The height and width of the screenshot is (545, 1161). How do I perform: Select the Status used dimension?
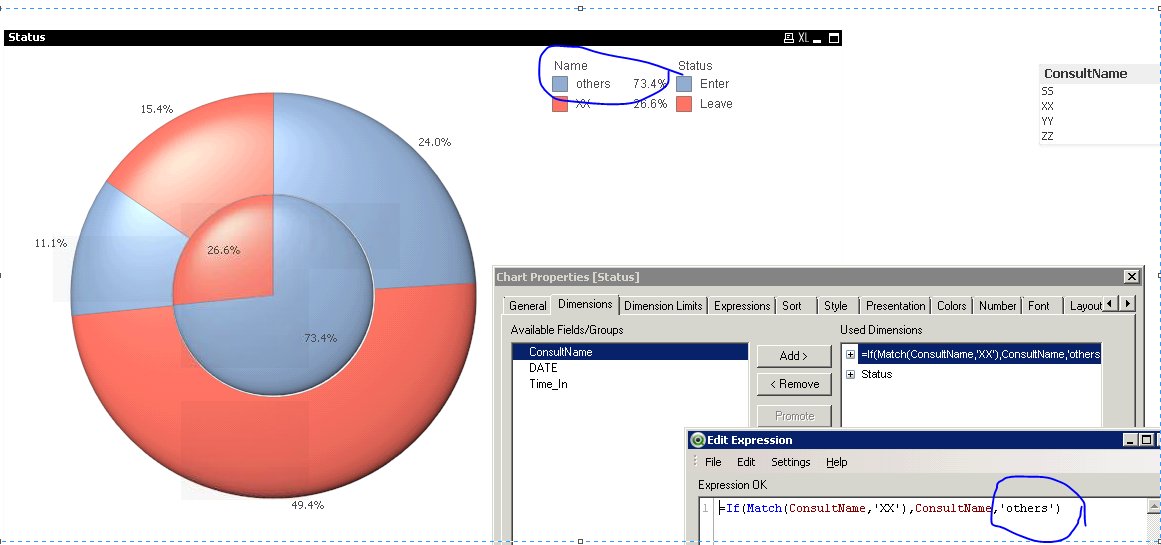[877, 374]
